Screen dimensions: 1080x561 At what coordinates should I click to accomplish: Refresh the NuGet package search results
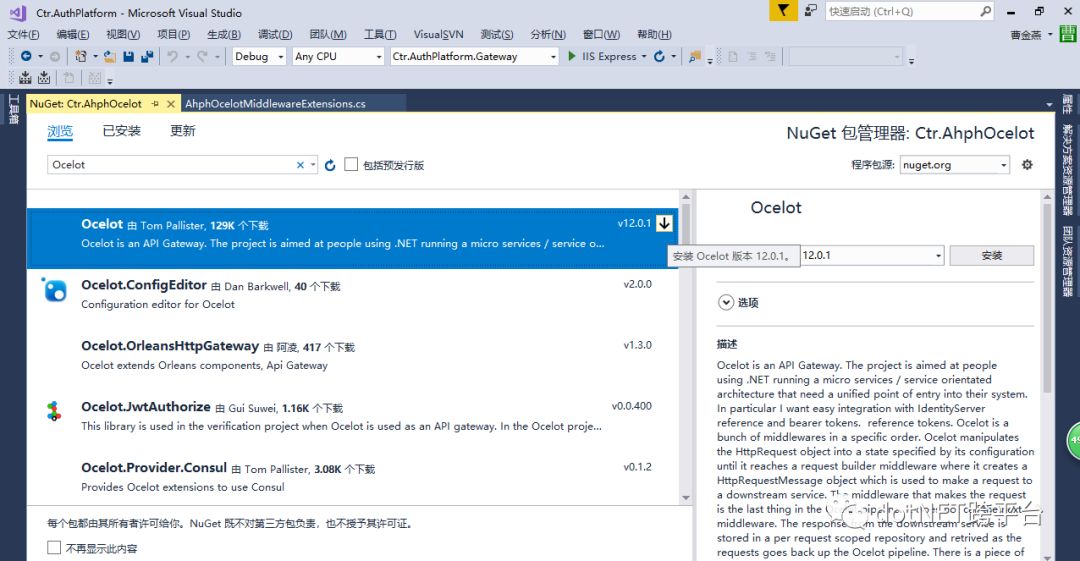point(330,165)
